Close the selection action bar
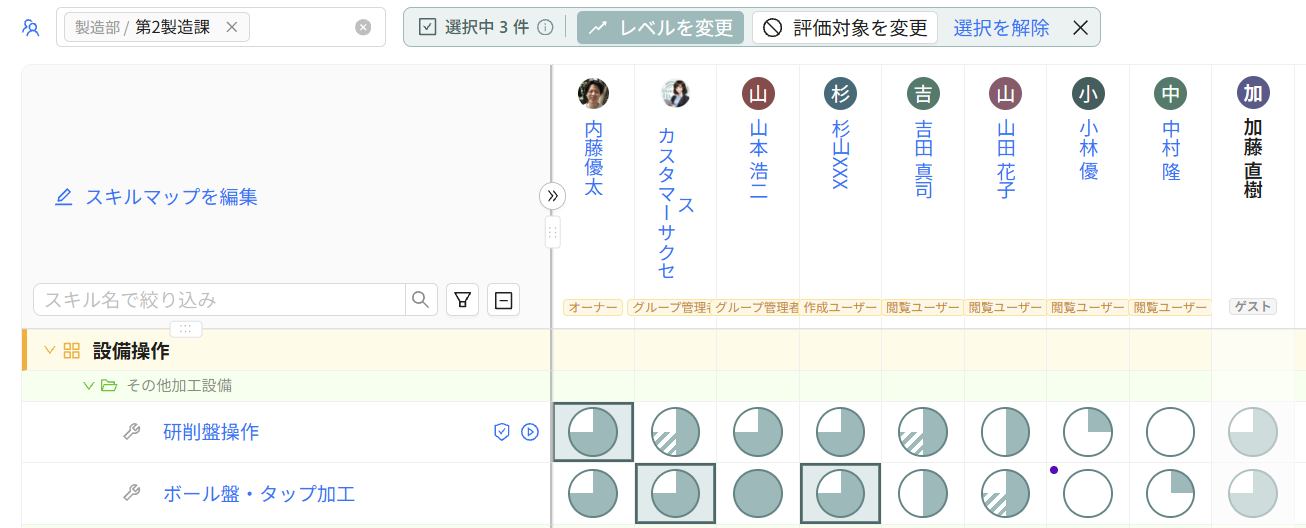 [1080, 28]
